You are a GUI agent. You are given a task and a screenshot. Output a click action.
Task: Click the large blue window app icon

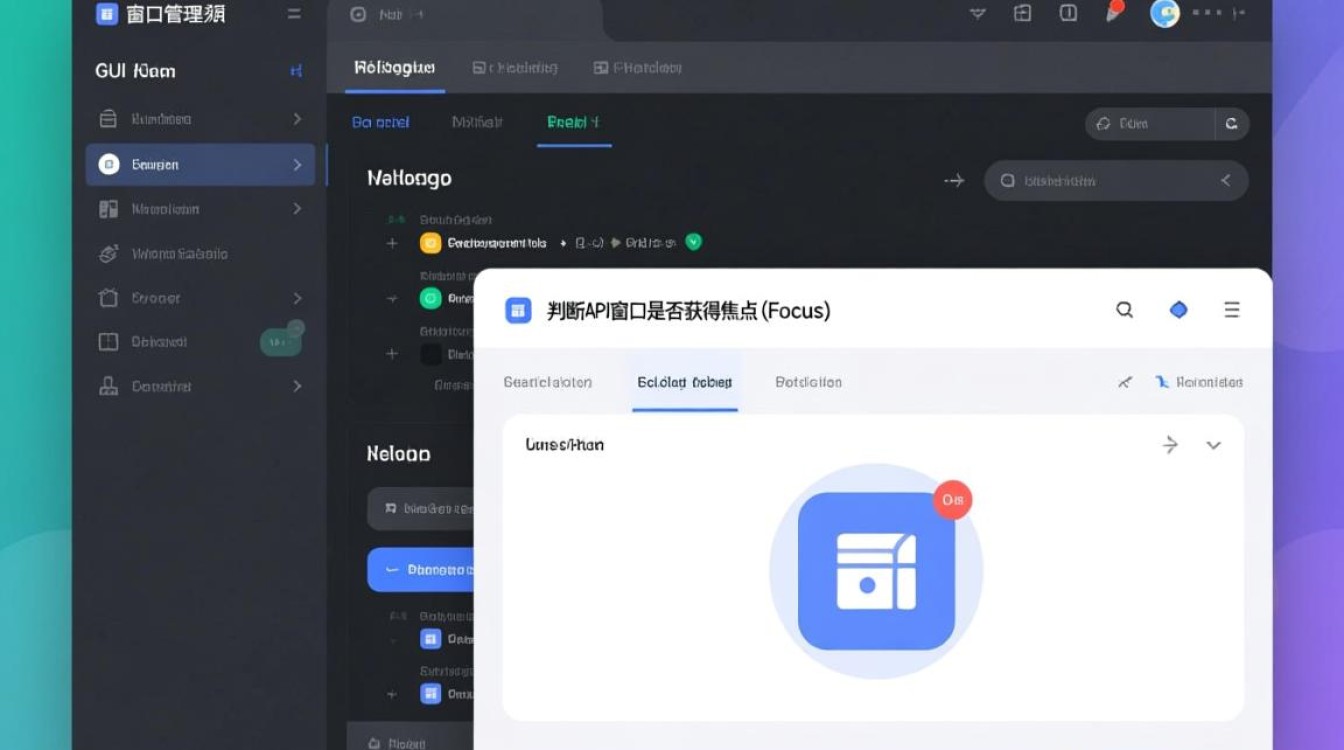tap(876, 571)
